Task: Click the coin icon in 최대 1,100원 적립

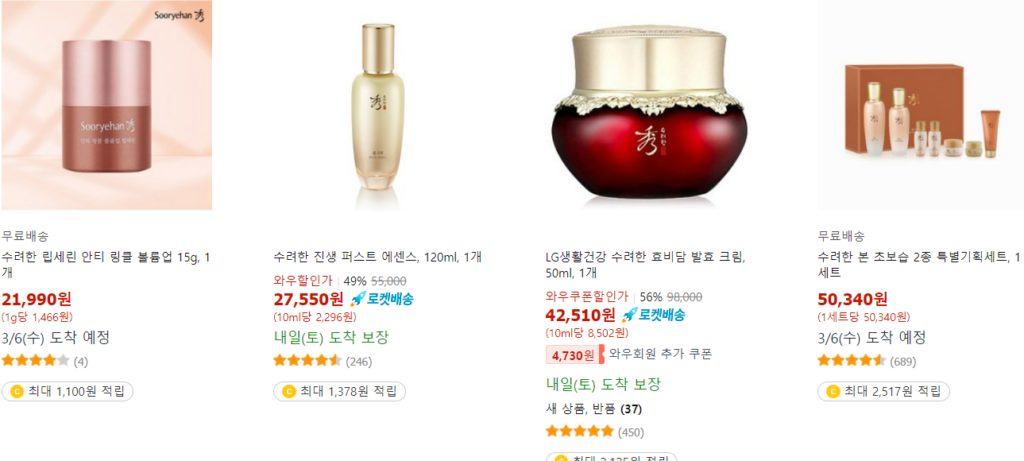Action: tap(18, 392)
